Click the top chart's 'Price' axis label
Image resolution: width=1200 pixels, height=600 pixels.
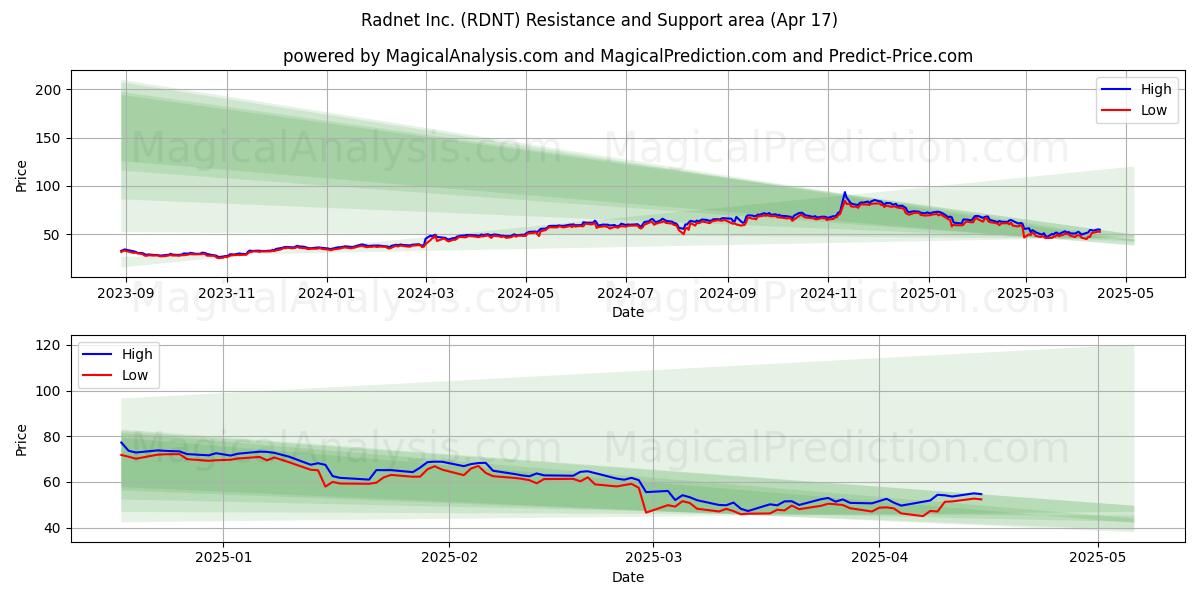point(22,174)
